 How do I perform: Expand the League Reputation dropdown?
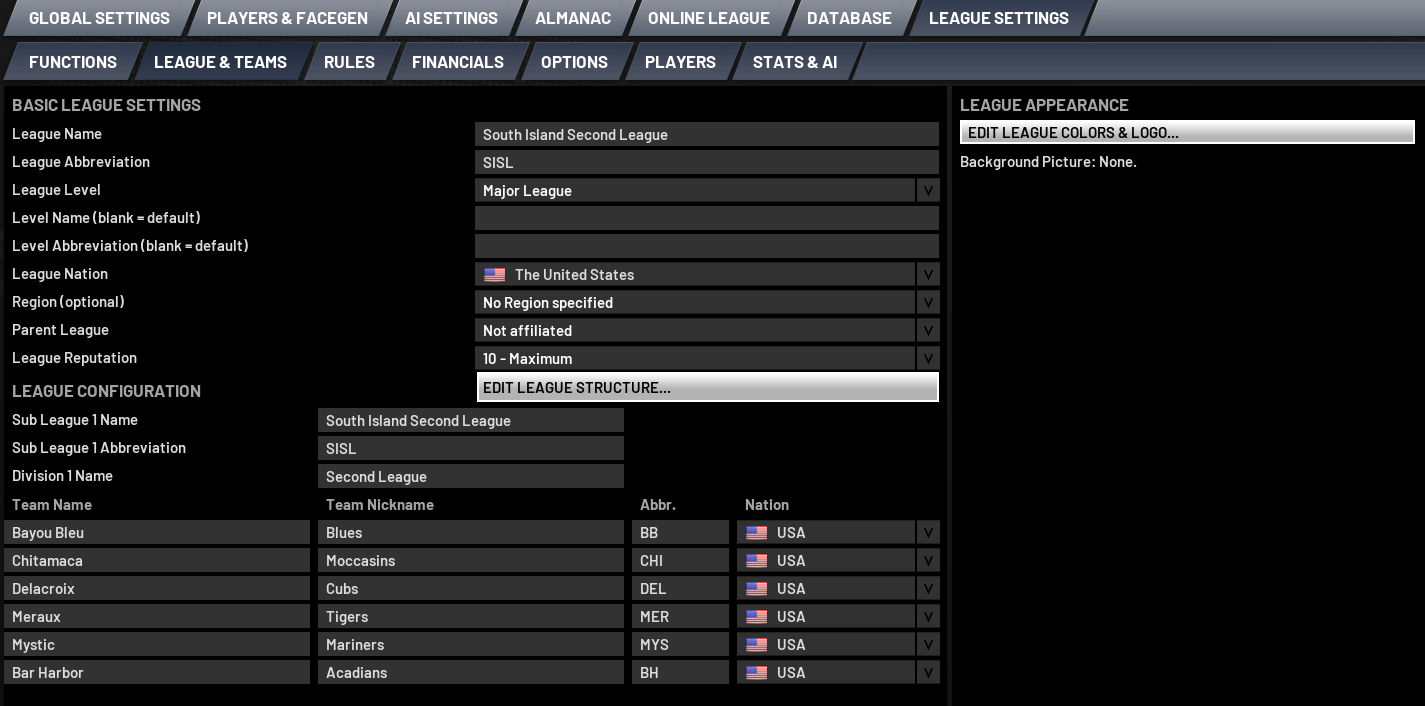pos(707,358)
